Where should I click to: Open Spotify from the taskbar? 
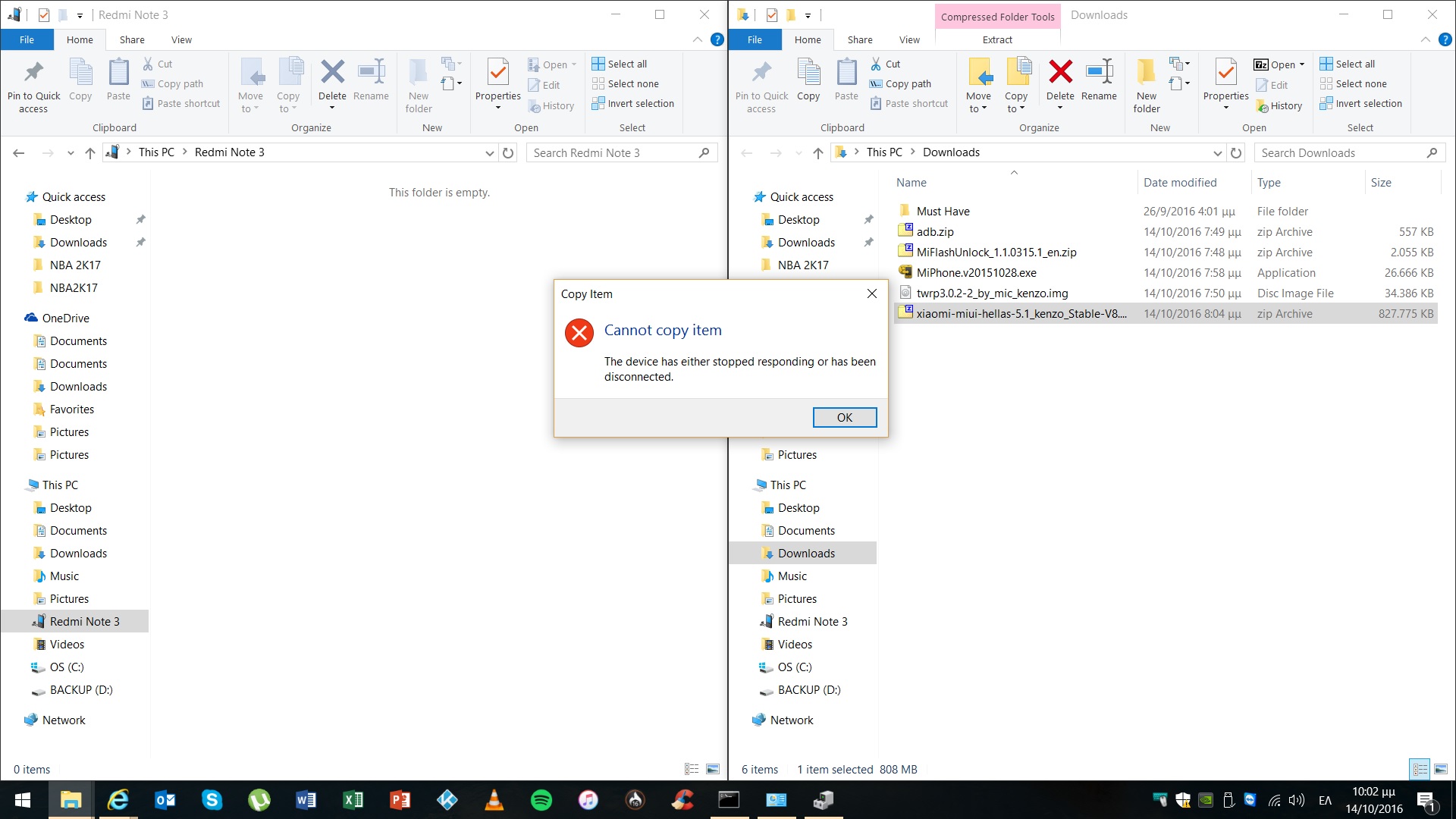coord(541,800)
